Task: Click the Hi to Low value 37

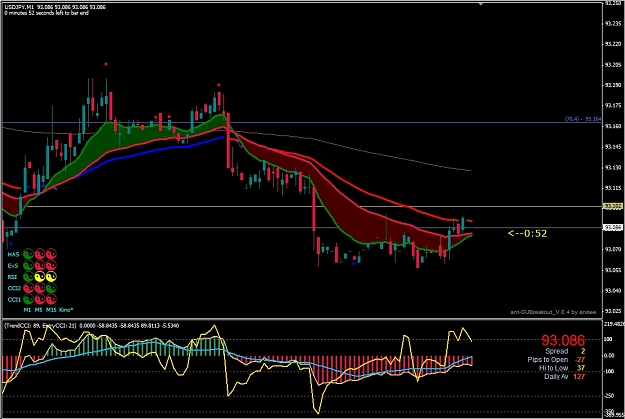Action: (x=581, y=368)
